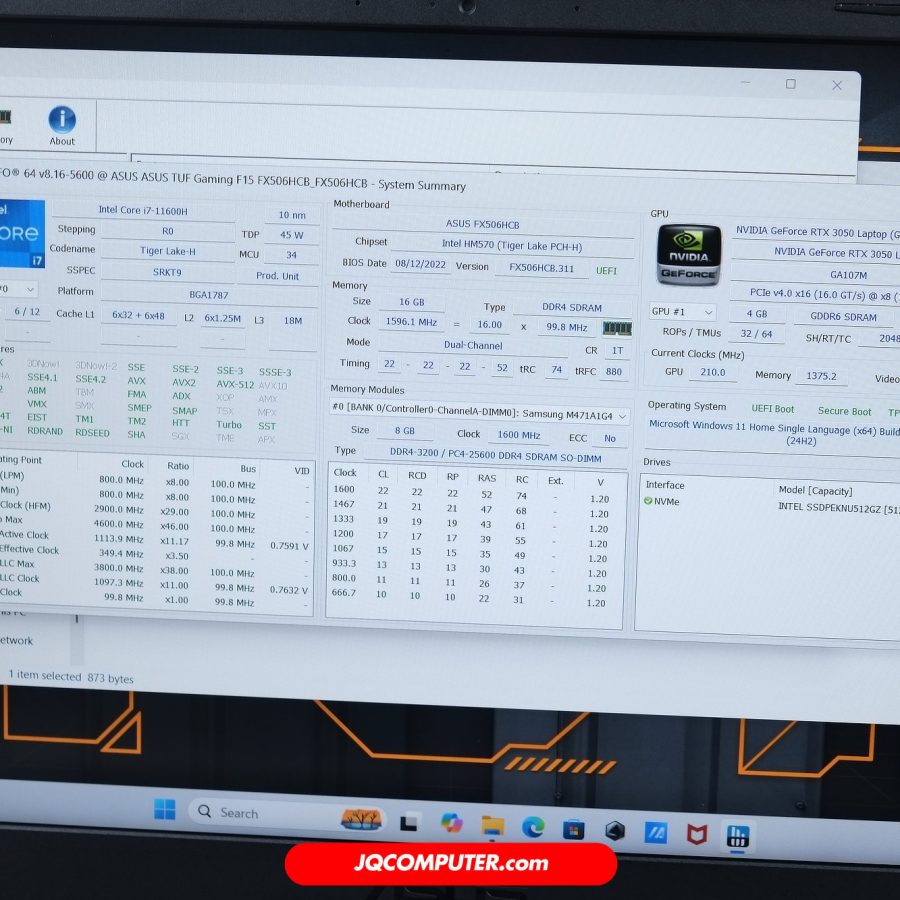Launch Microsoft Edge from the taskbar
This screenshot has height=900, width=900.
[x=533, y=828]
